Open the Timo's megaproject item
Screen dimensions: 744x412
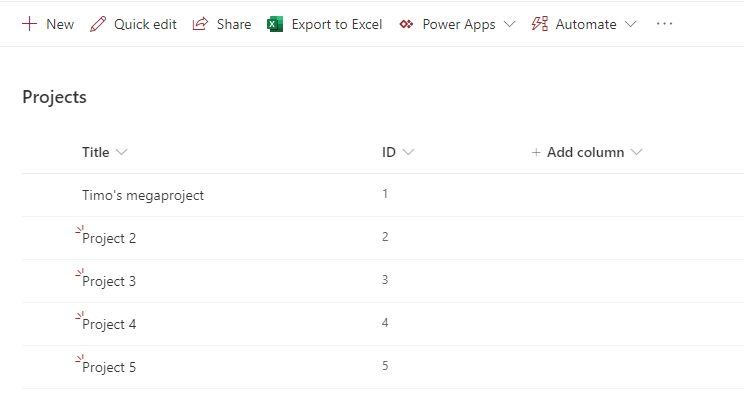[143, 196]
